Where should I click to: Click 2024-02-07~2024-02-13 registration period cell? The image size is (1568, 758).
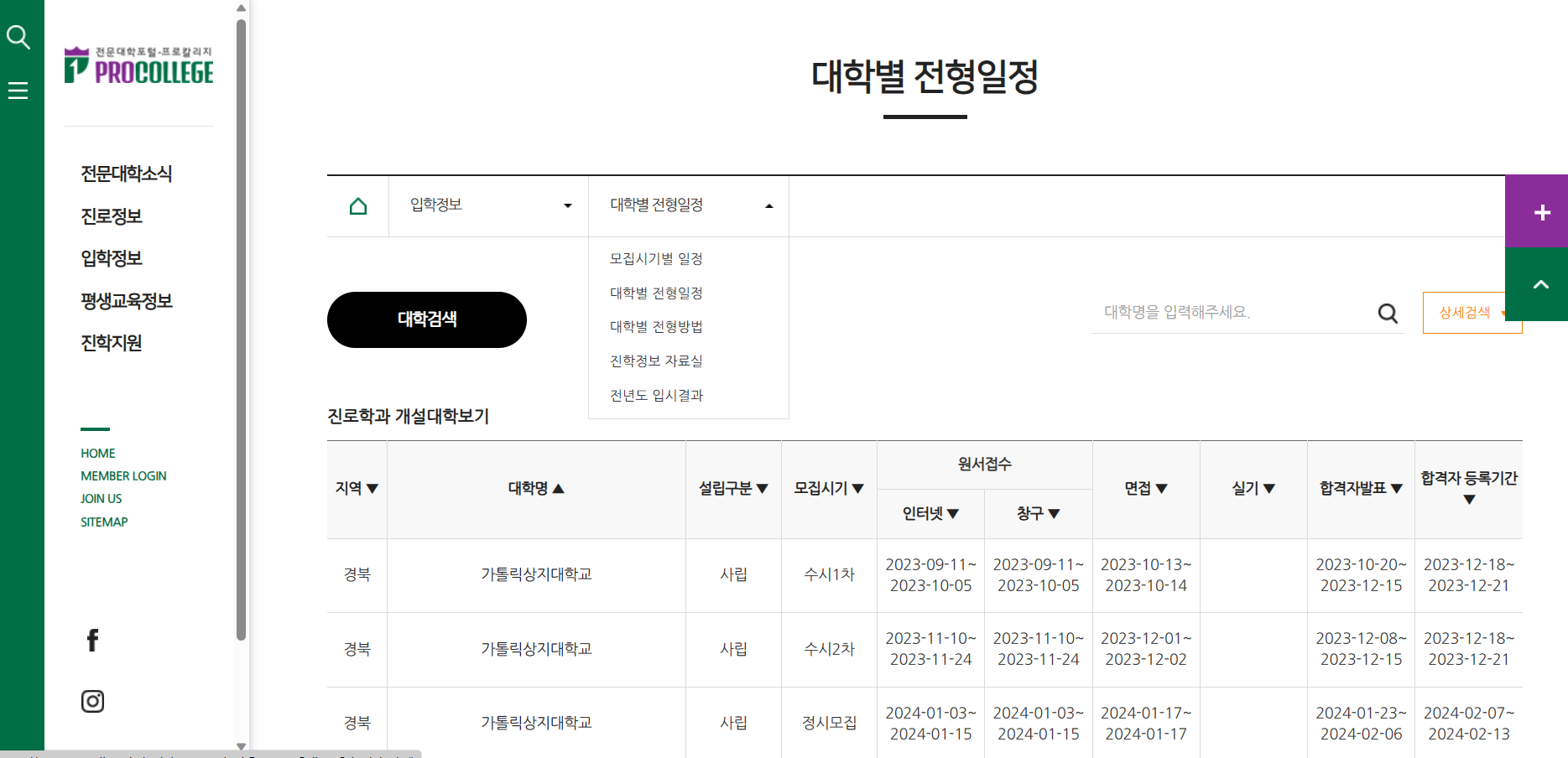pos(1469,723)
